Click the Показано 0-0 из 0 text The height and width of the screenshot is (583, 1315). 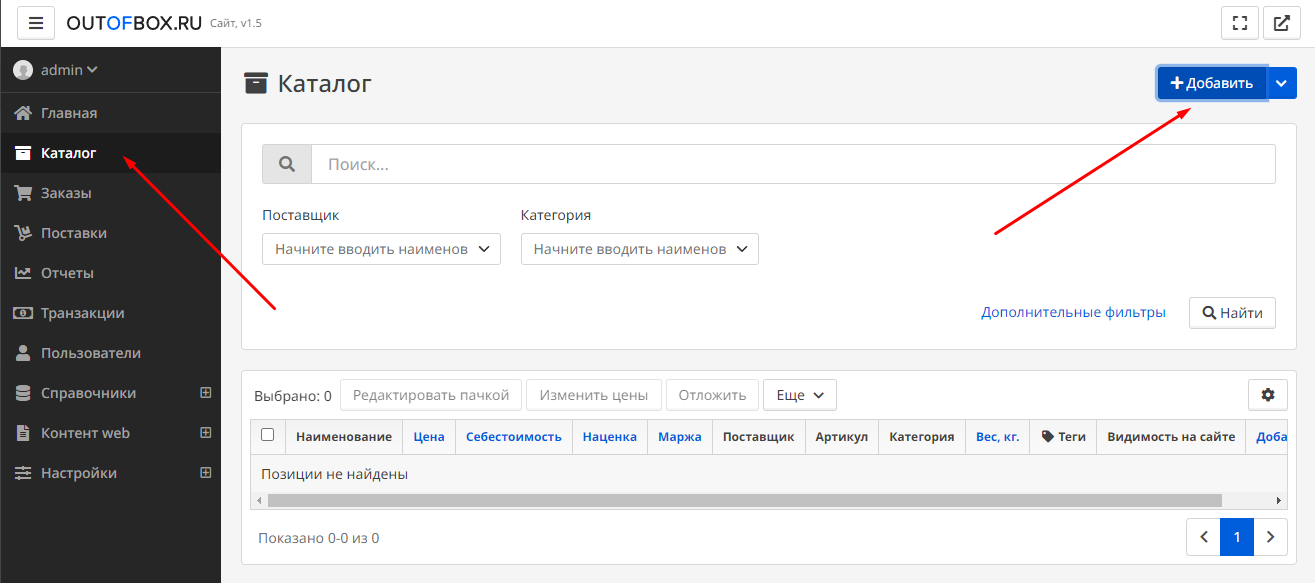pyautogui.click(x=318, y=538)
